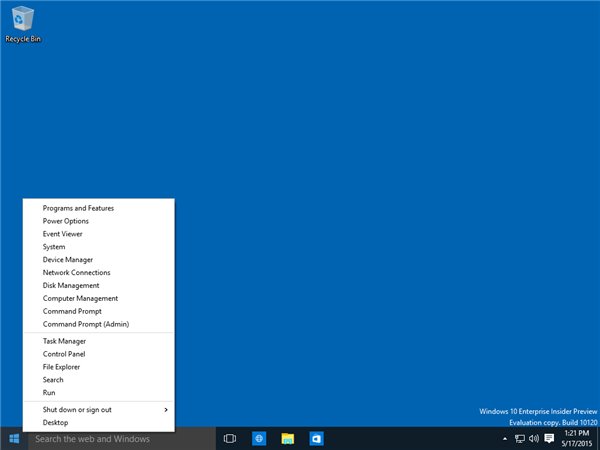Click the network icon in system tray
Viewport: 600px width, 450px height.
click(x=520, y=439)
